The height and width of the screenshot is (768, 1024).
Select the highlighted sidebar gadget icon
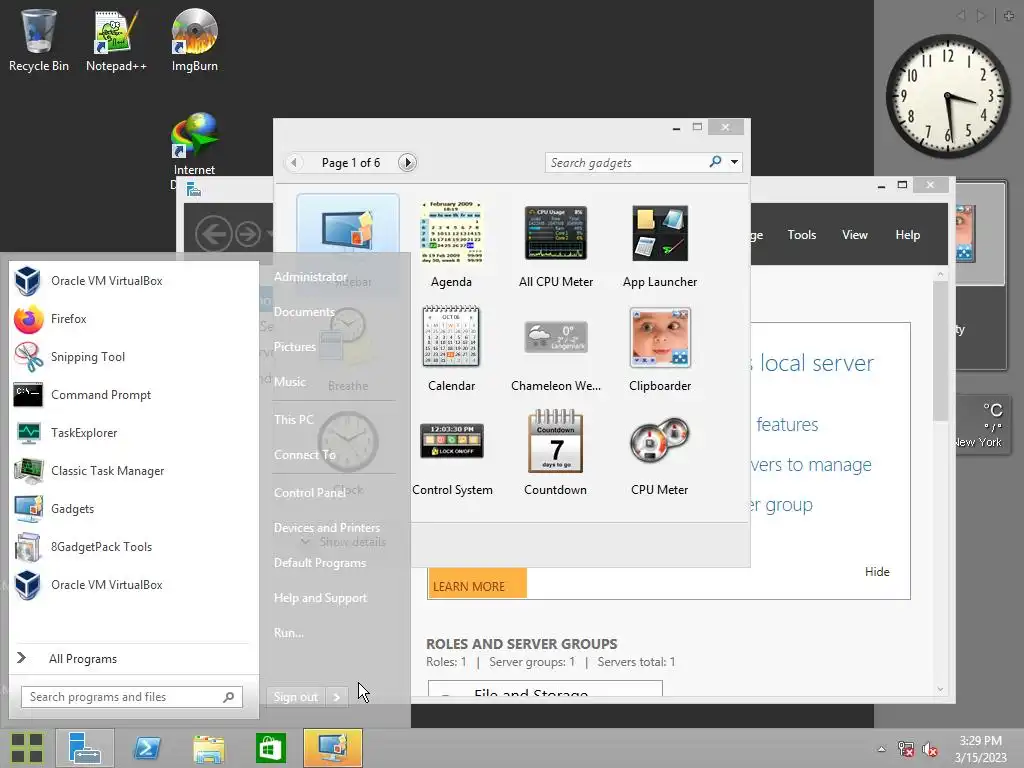347,229
